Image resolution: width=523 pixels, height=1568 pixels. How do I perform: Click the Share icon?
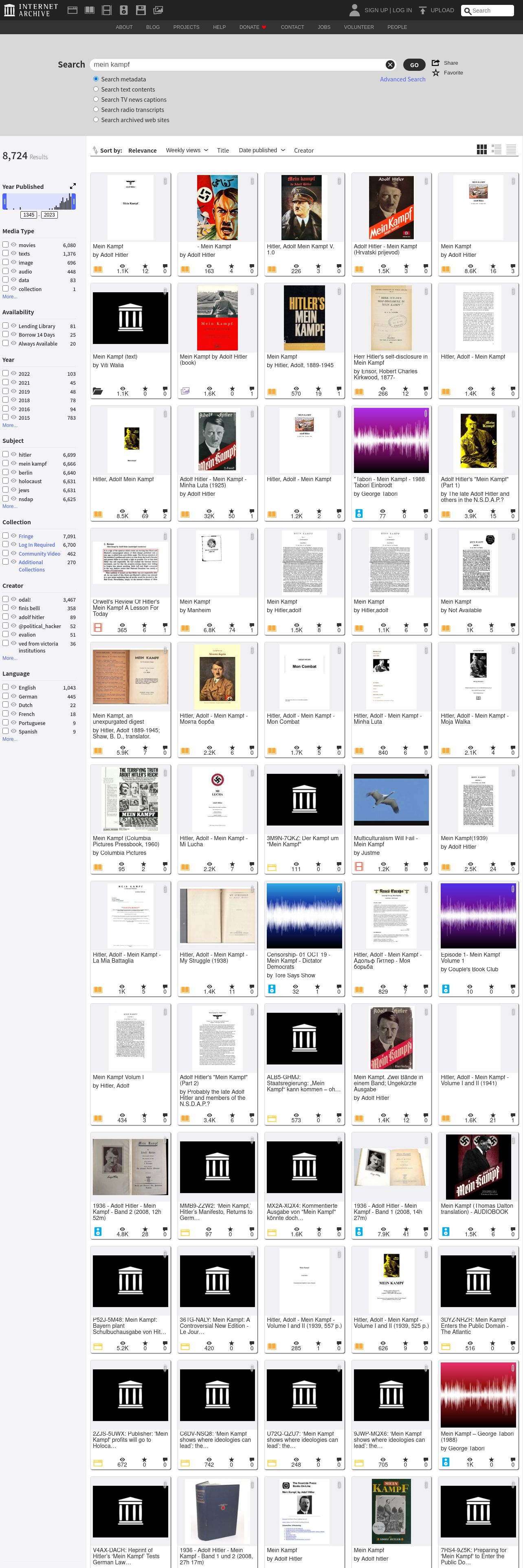coord(436,63)
